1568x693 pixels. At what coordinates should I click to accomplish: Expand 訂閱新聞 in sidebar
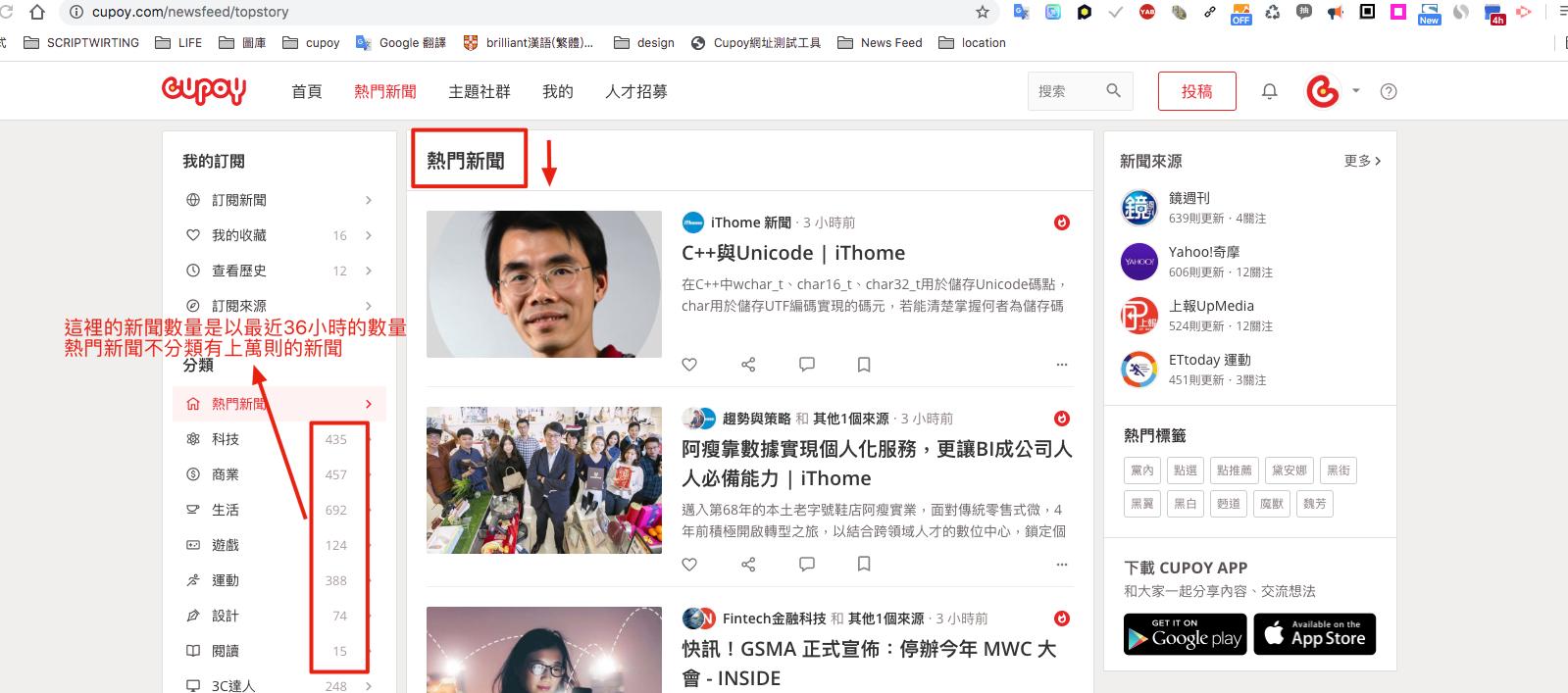[x=369, y=200]
